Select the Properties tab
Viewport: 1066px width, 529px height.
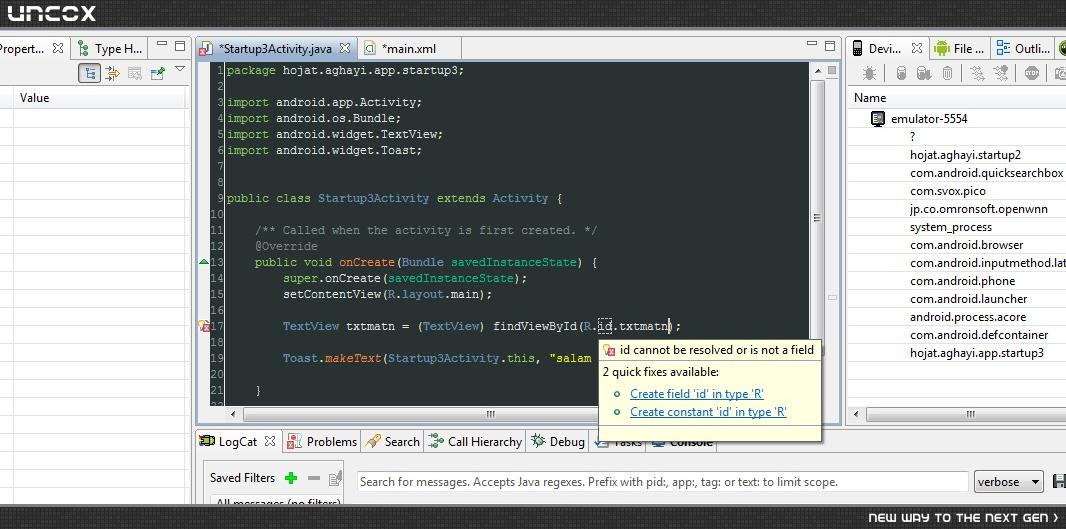[x=23, y=48]
